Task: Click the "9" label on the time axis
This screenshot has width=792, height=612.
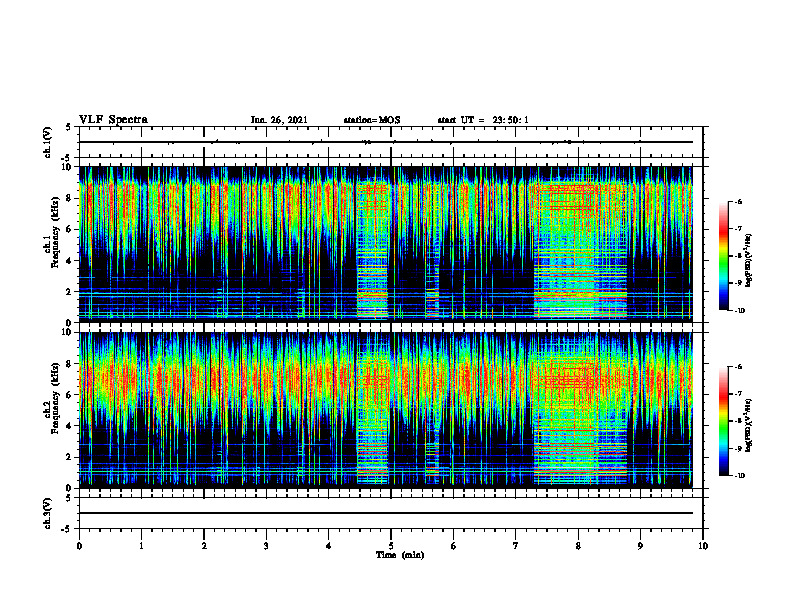Action: click(x=640, y=546)
